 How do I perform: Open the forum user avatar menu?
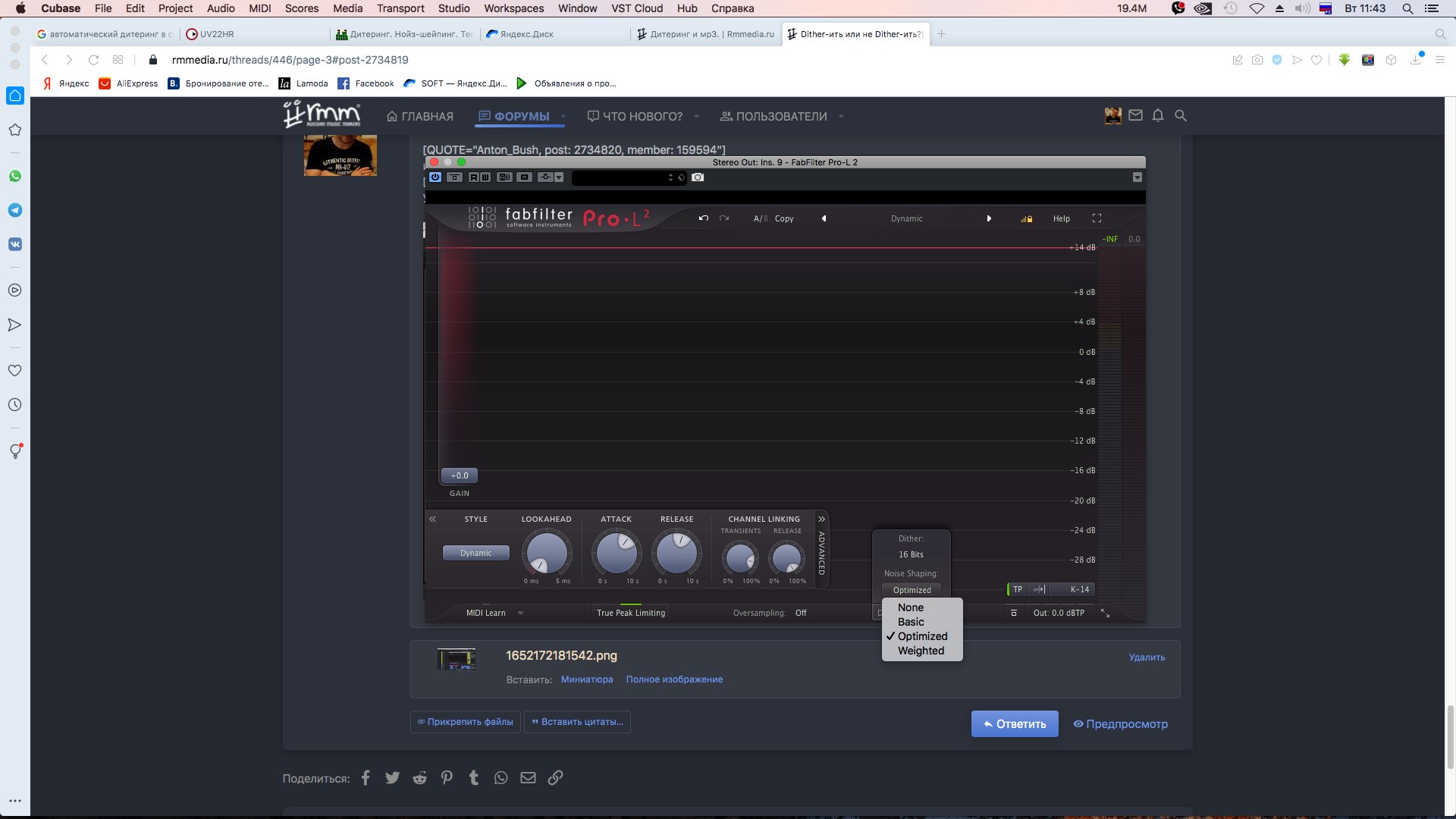(1113, 115)
